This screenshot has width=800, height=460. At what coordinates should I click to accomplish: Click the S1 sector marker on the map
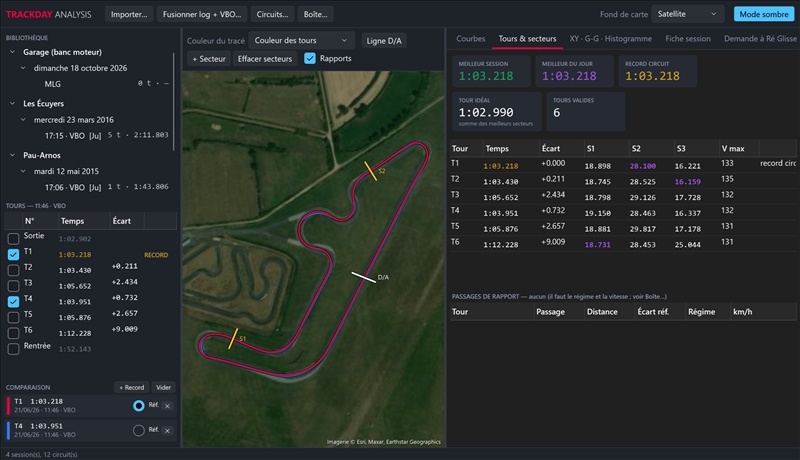click(234, 339)
